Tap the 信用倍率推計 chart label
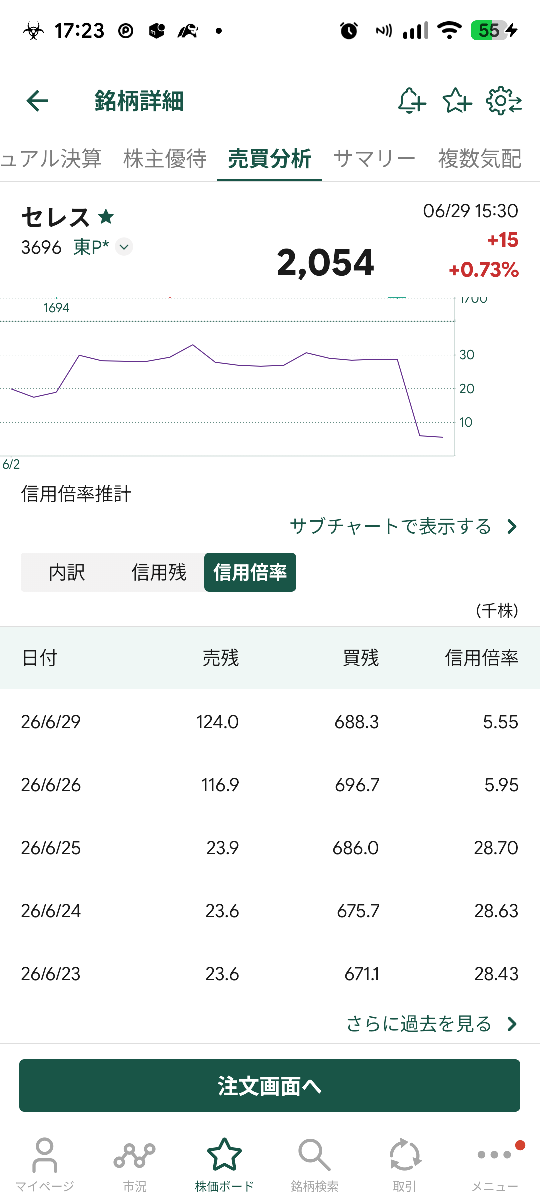540x1200 pixels. [76, 494]
